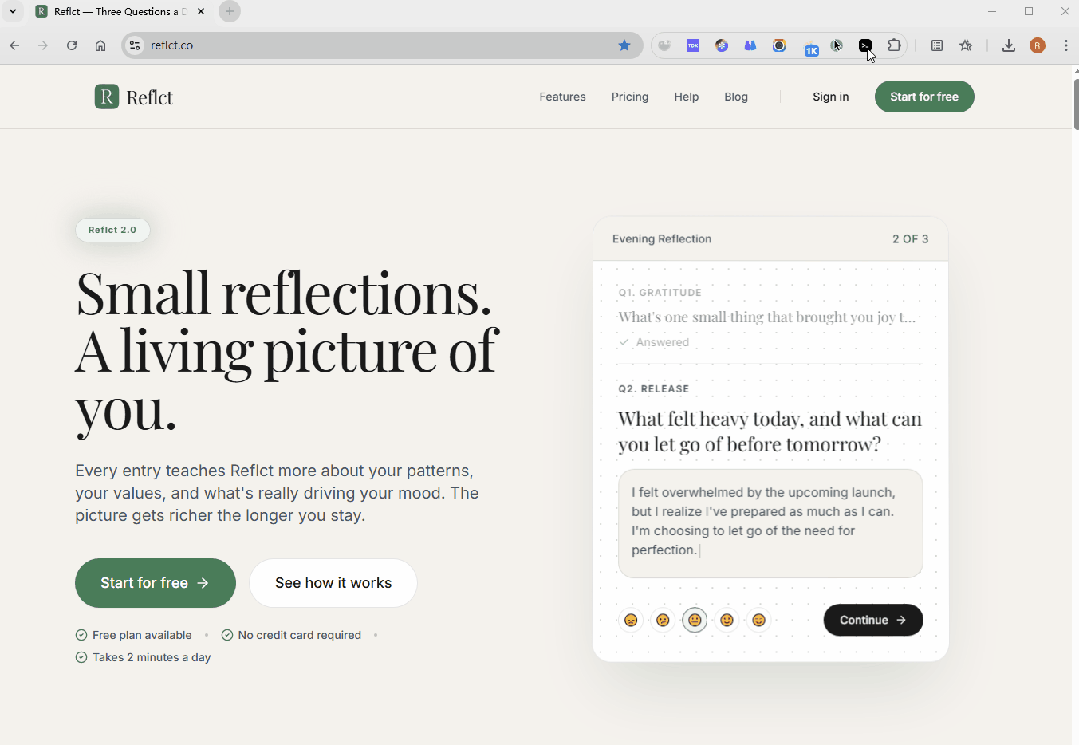1079x745 pixels.
Task: Expand the tab search dropdown arrow
Action: click(13, 12)
